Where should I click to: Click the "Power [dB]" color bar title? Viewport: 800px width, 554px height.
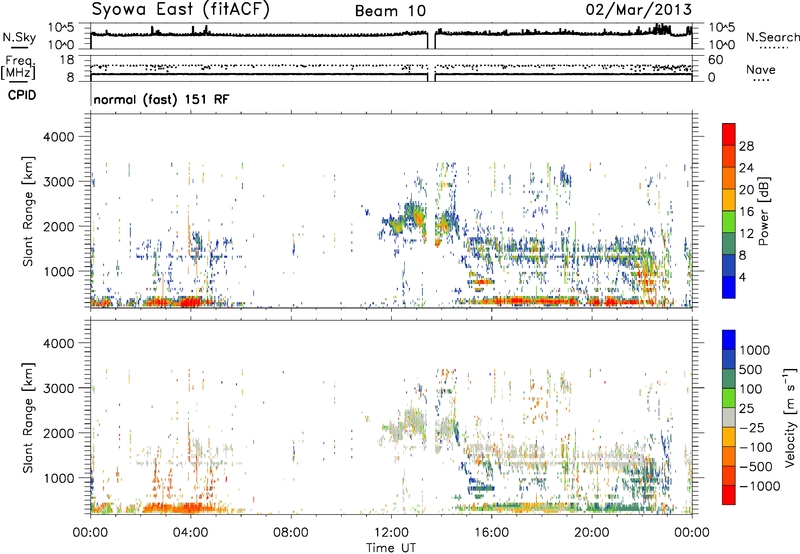tap(763, 211)
